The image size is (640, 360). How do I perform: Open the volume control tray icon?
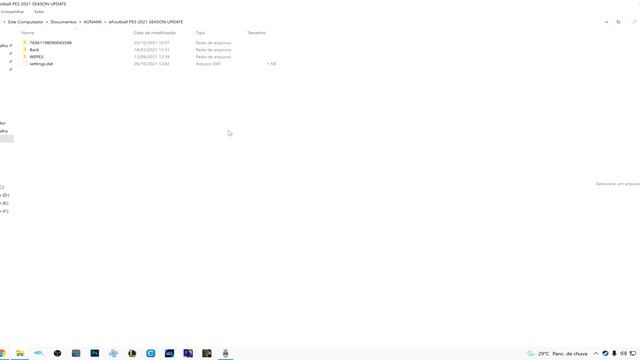[623, 353]
